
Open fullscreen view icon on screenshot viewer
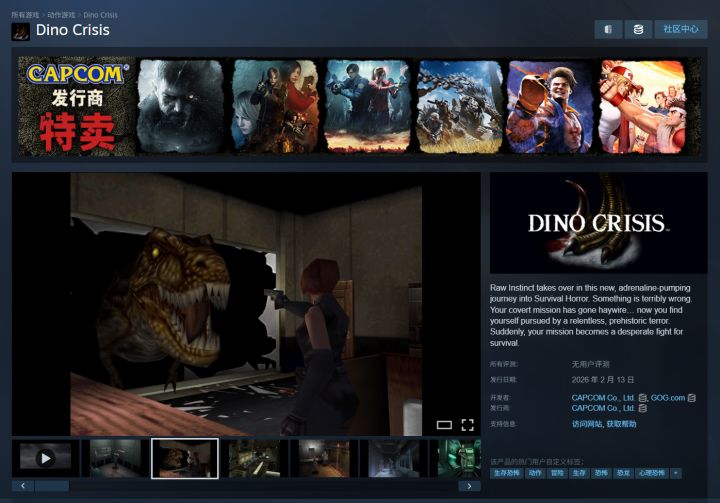point(467,425)
